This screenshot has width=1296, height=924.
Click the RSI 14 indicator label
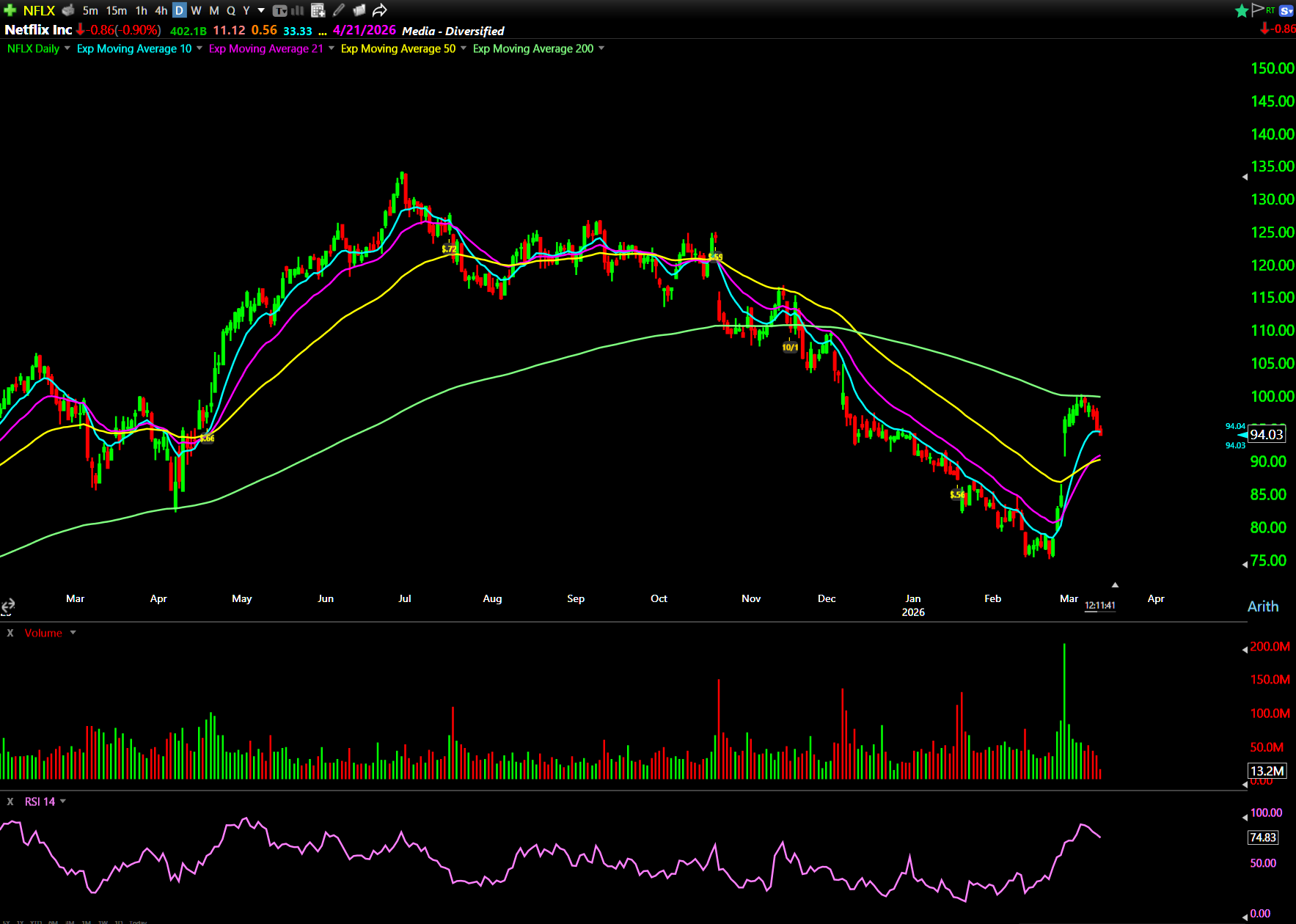pos(40,802)
